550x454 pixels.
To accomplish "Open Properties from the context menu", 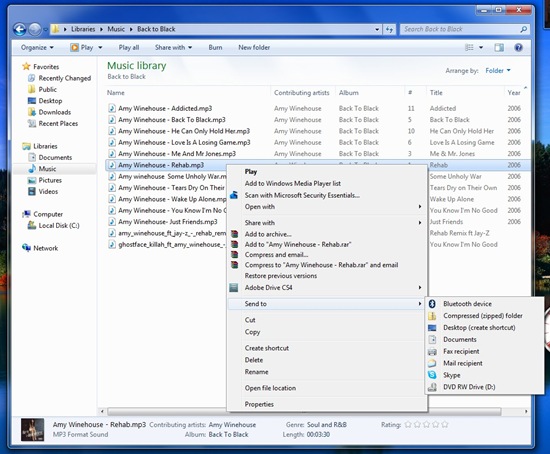I will 259,404.
